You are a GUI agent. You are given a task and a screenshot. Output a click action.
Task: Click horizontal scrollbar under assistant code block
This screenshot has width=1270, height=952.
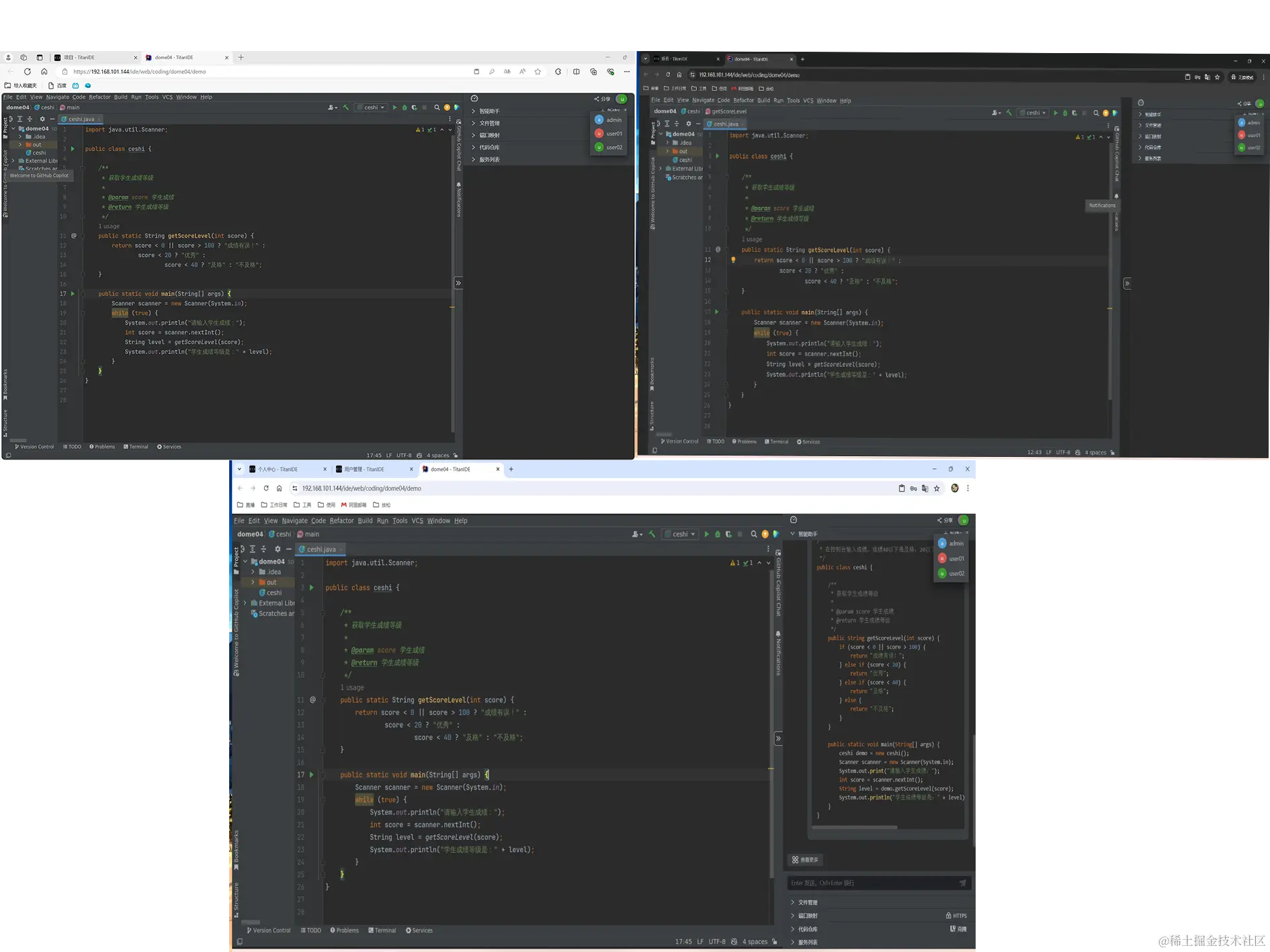click(855, 827)
